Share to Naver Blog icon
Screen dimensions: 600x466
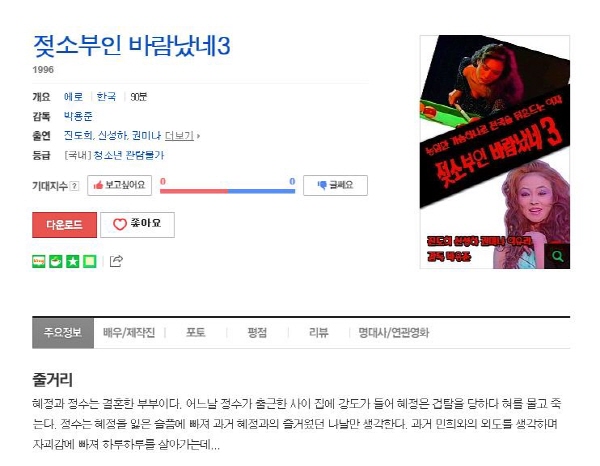[39, 261]
